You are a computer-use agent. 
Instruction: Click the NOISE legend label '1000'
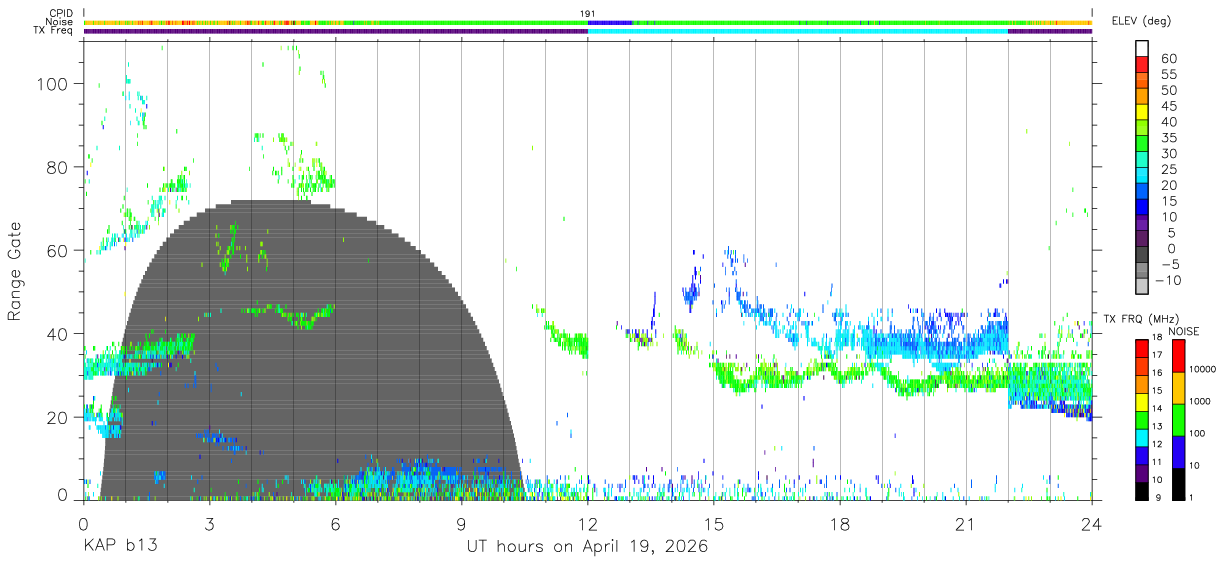point(1198,402)
